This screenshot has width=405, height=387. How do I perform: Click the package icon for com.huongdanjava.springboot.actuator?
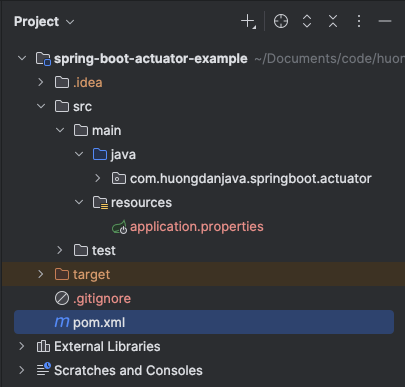[119, 179]
